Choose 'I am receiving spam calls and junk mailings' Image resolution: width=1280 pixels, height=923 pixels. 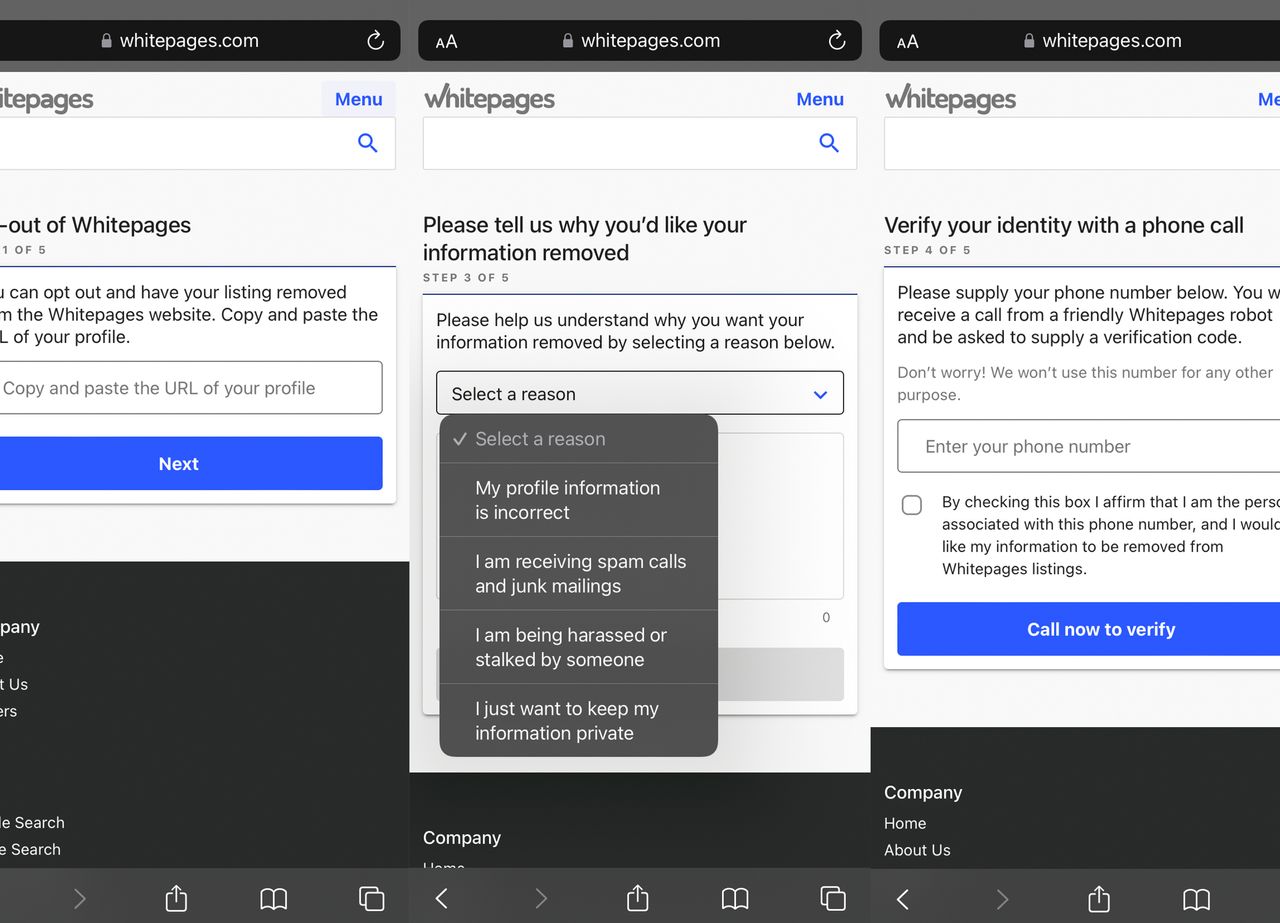579,574
